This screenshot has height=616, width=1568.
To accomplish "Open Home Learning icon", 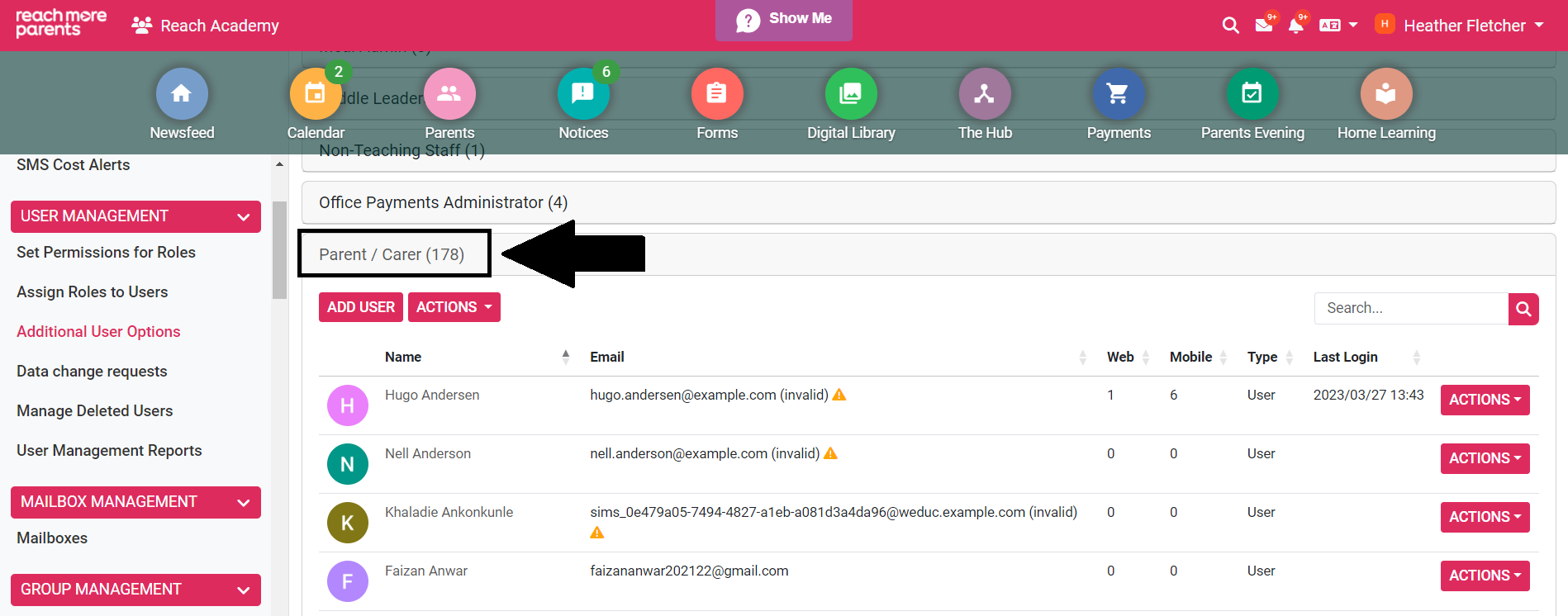I will pos(1385,94).
